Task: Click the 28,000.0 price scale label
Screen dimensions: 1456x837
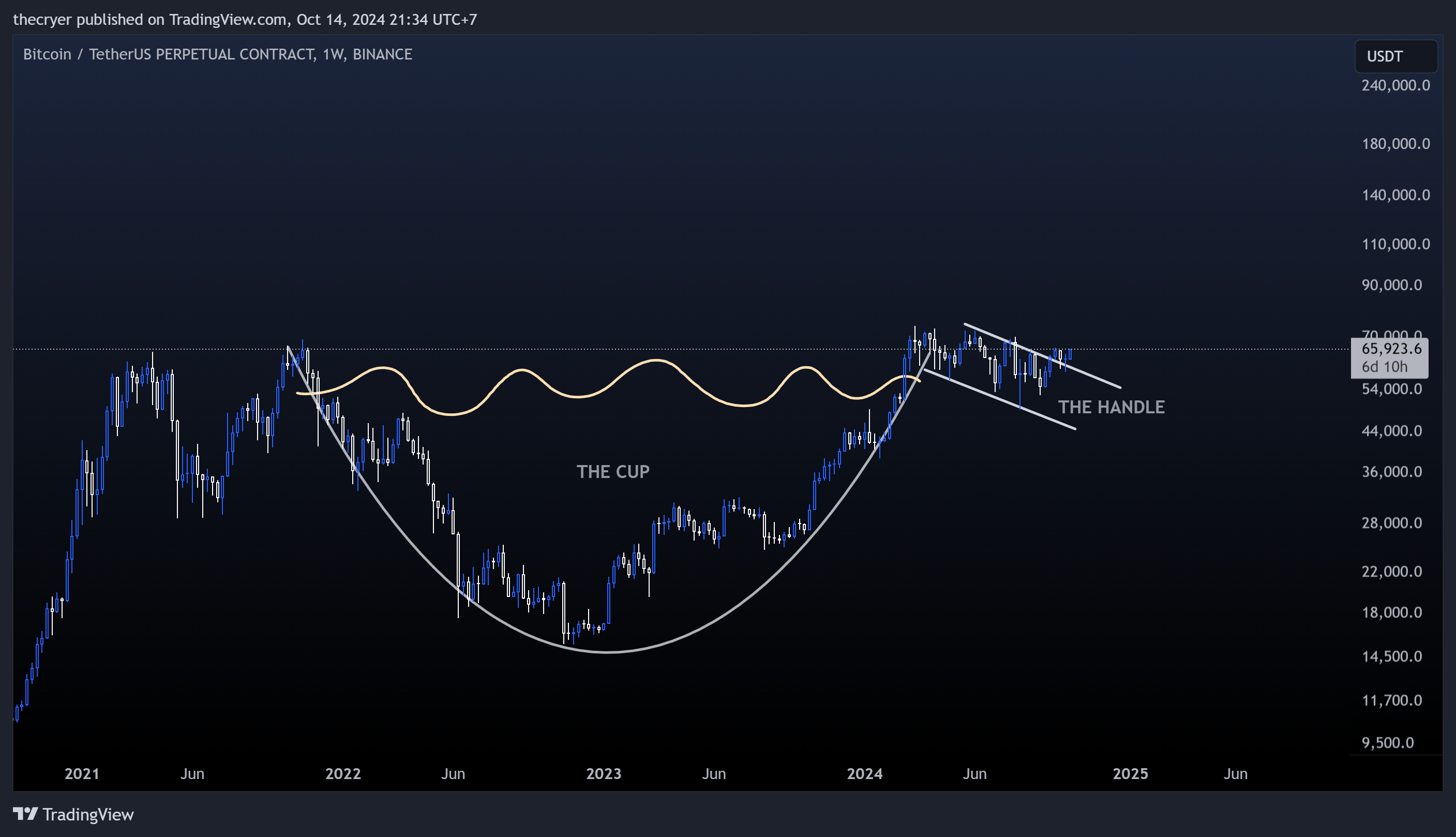Action: [1391, 522]
